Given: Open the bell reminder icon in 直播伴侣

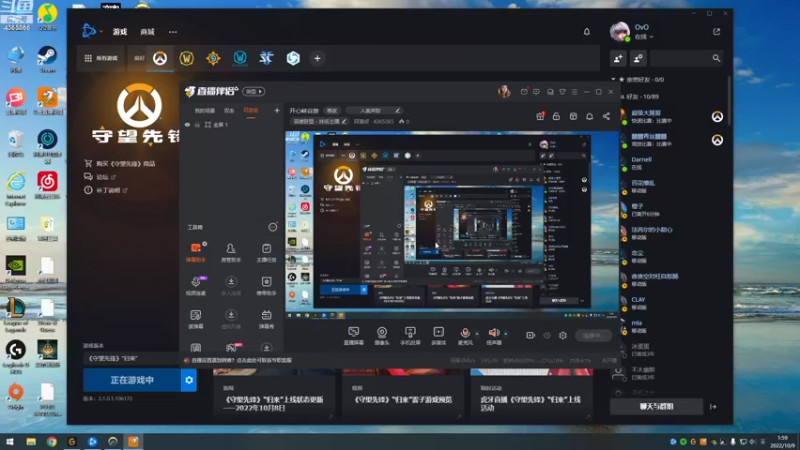Looking at the screenshot, I should (589, 116).
